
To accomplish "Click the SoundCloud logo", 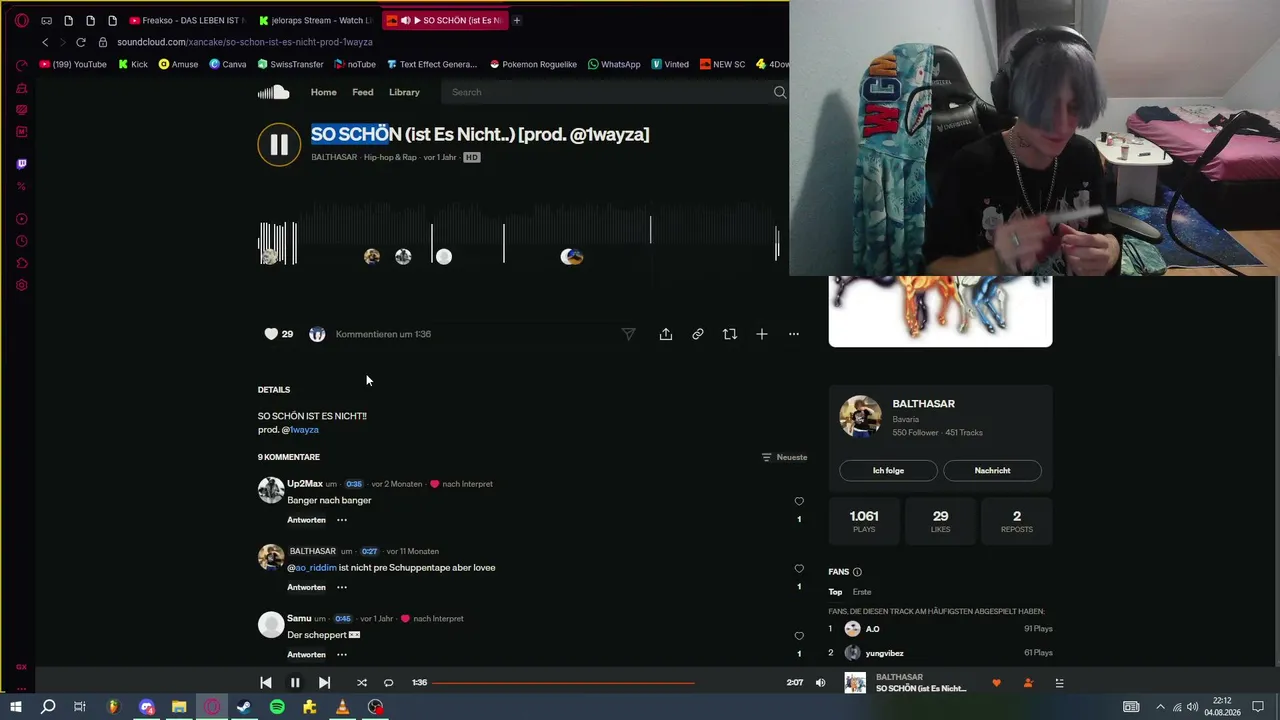I will tap(274, 92).
